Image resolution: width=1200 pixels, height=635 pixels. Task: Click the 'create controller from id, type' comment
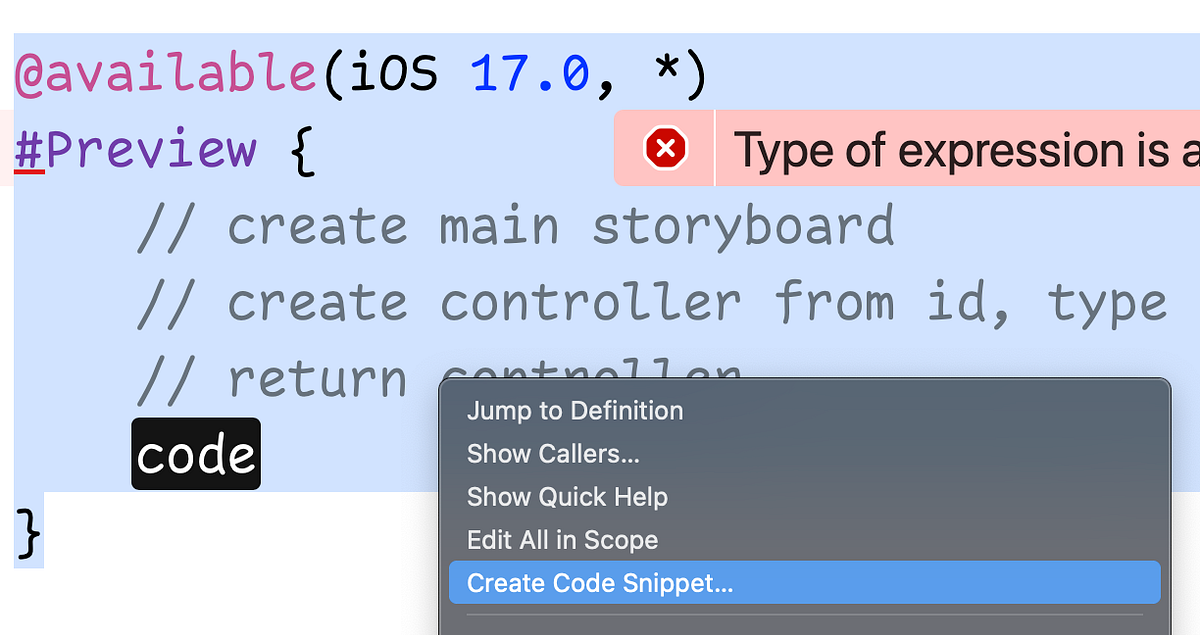pos(650,302)
